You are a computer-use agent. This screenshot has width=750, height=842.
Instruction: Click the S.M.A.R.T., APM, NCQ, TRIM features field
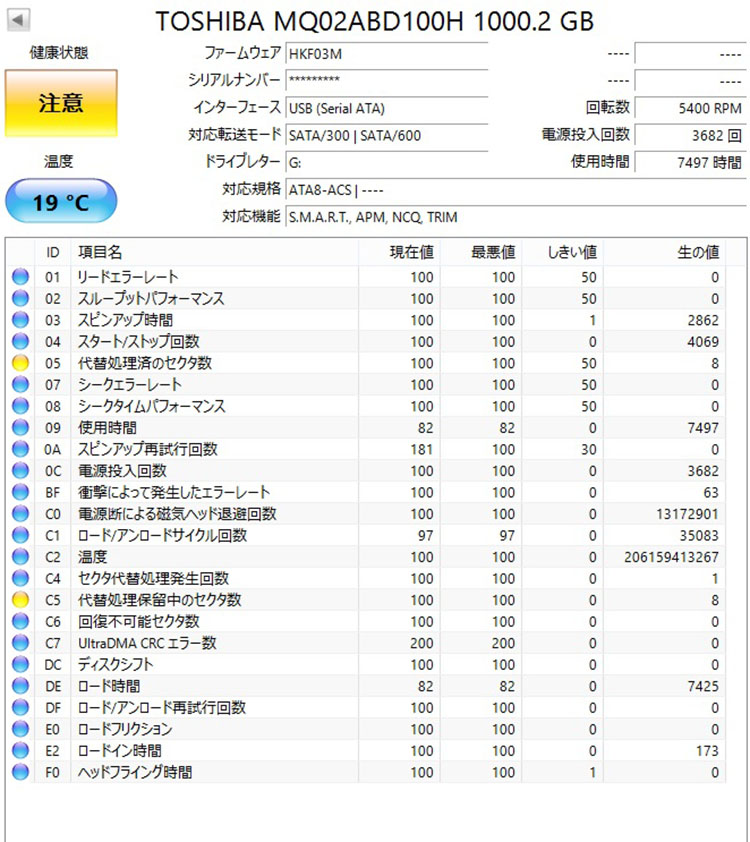tap(515, 217)
